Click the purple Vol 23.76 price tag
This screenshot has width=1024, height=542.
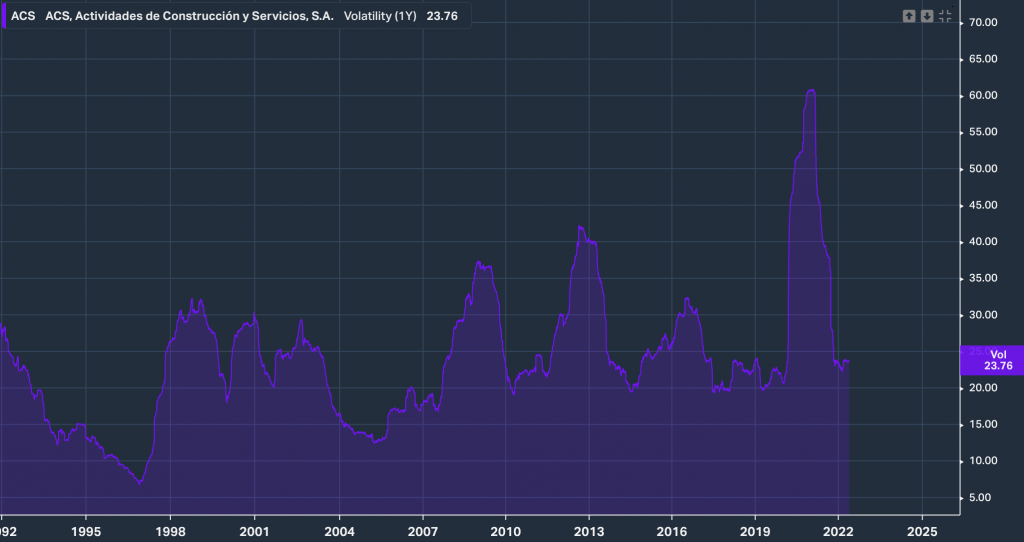991,360
